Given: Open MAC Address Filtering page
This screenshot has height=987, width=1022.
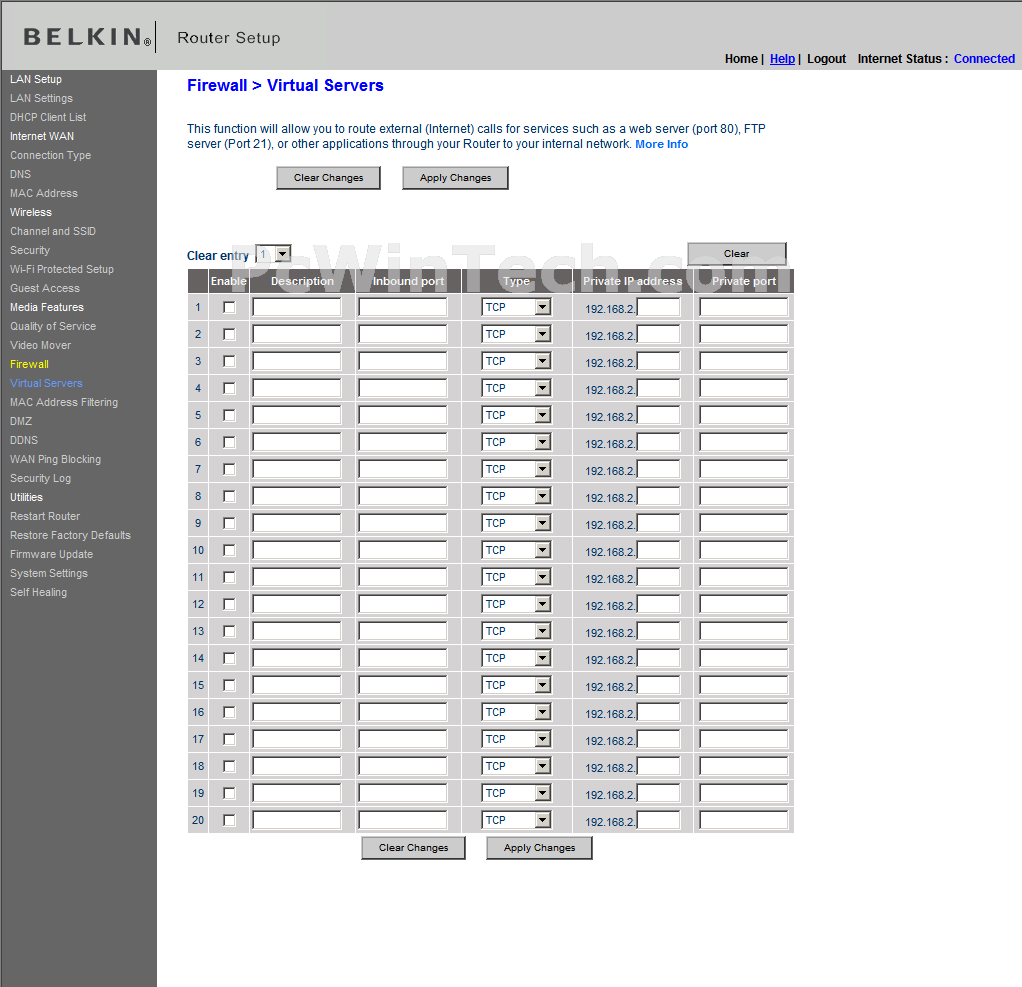Looking at the screenshot, I should pos(64,402).
